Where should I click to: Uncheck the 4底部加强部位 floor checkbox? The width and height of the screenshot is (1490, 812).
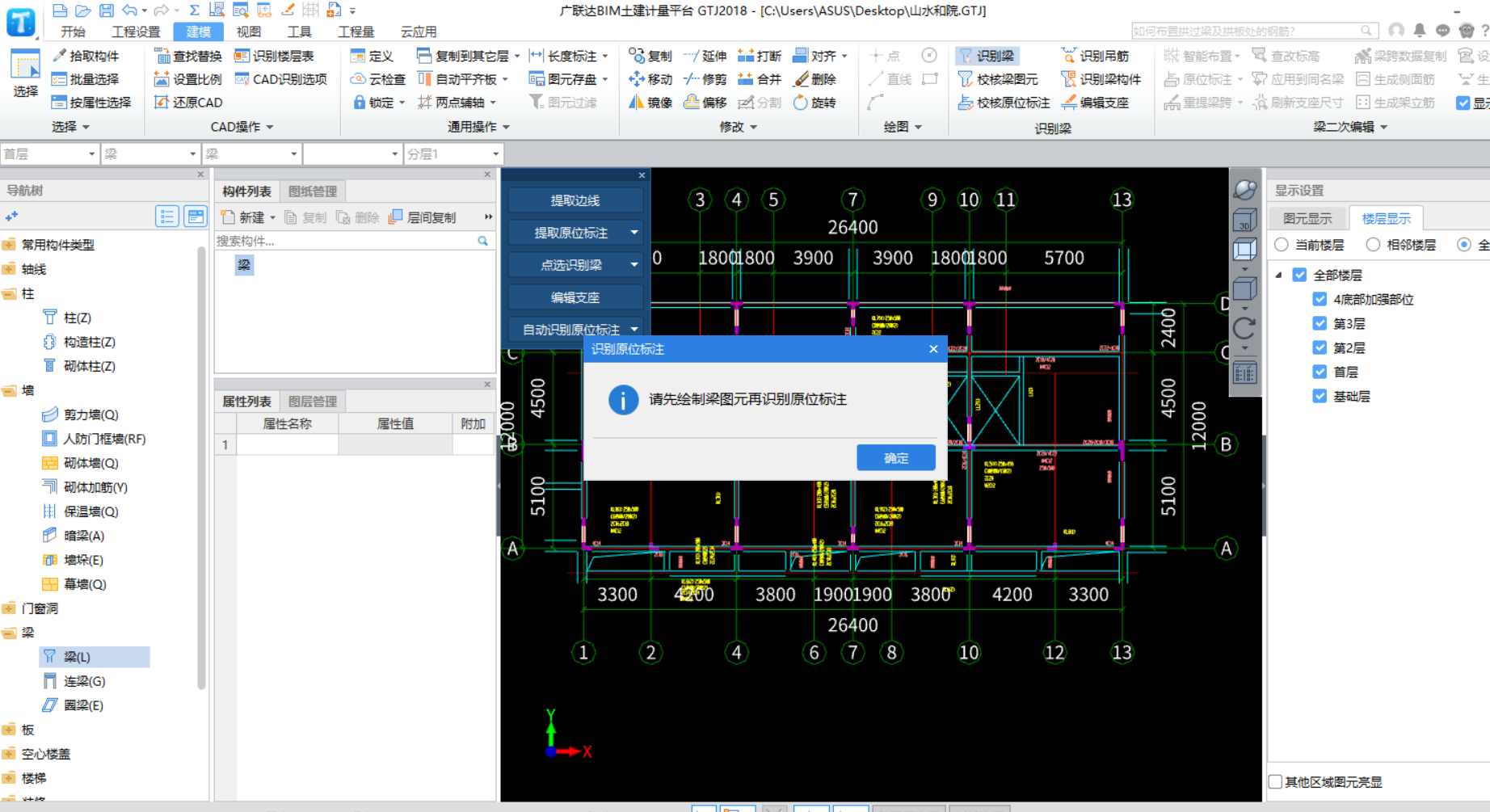click(x=1320, y=299)
